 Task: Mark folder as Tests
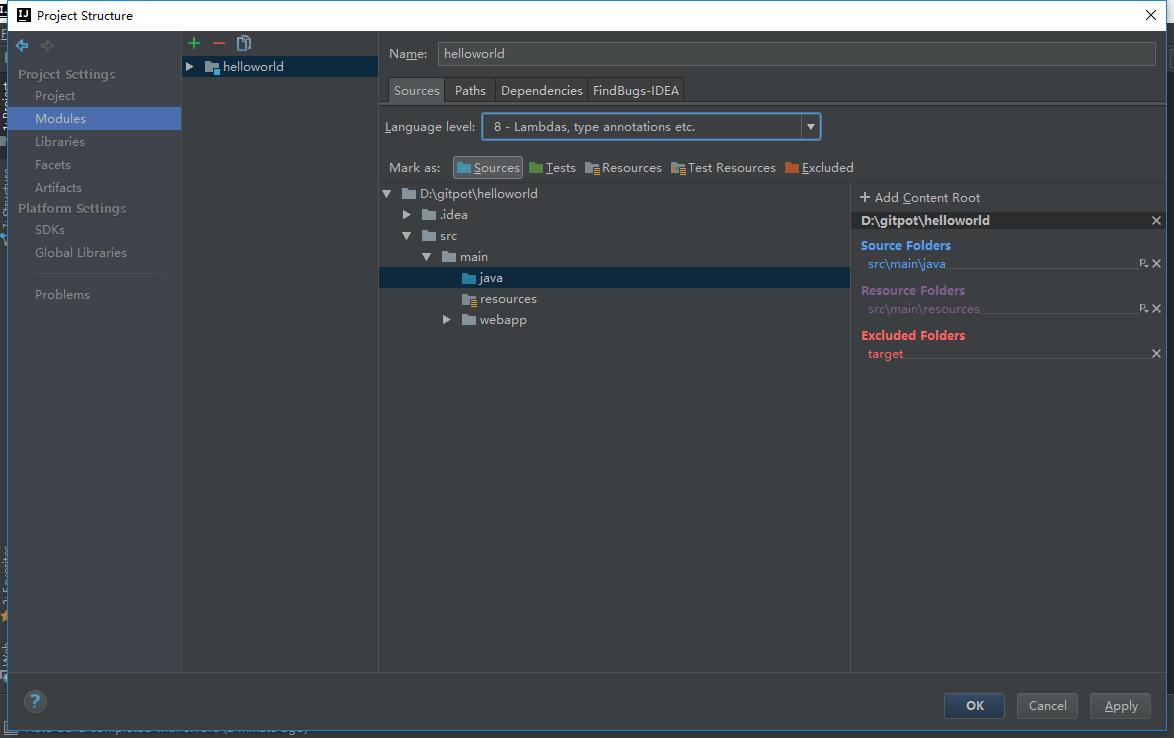click(x=552, y=168)
